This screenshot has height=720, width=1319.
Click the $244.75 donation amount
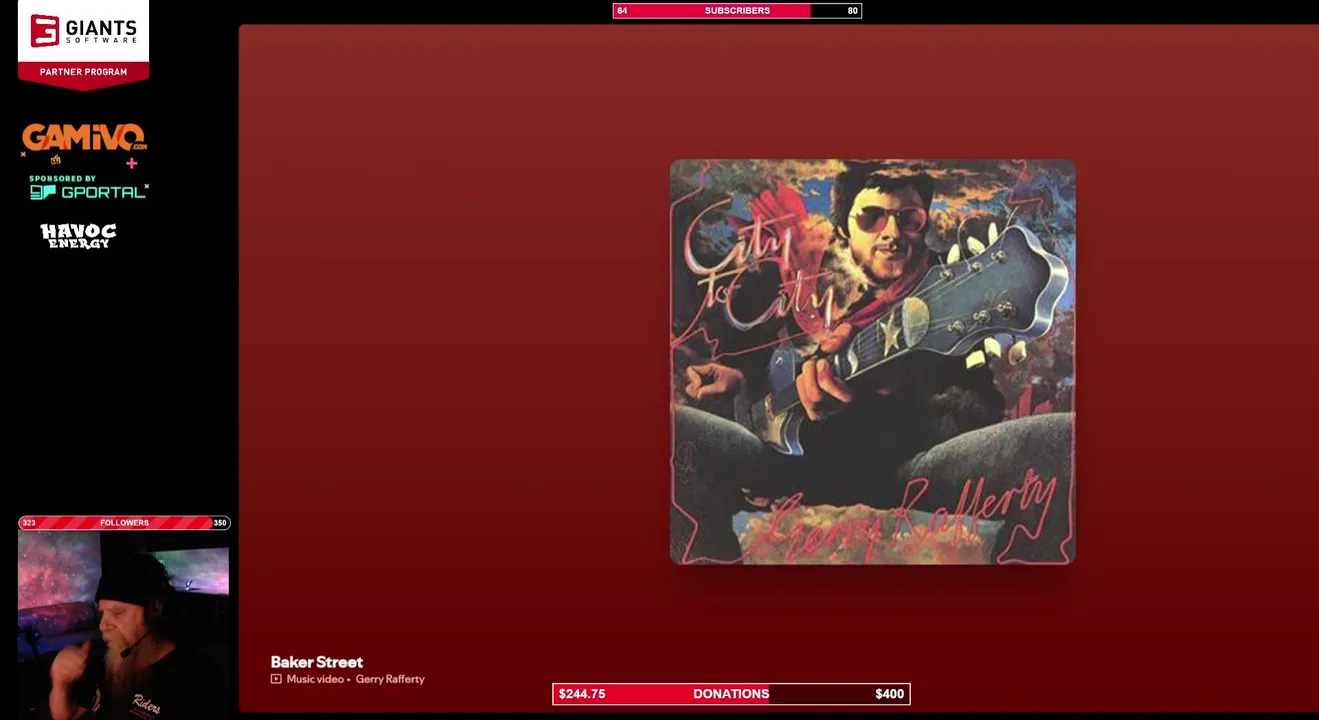click(582, 694)
